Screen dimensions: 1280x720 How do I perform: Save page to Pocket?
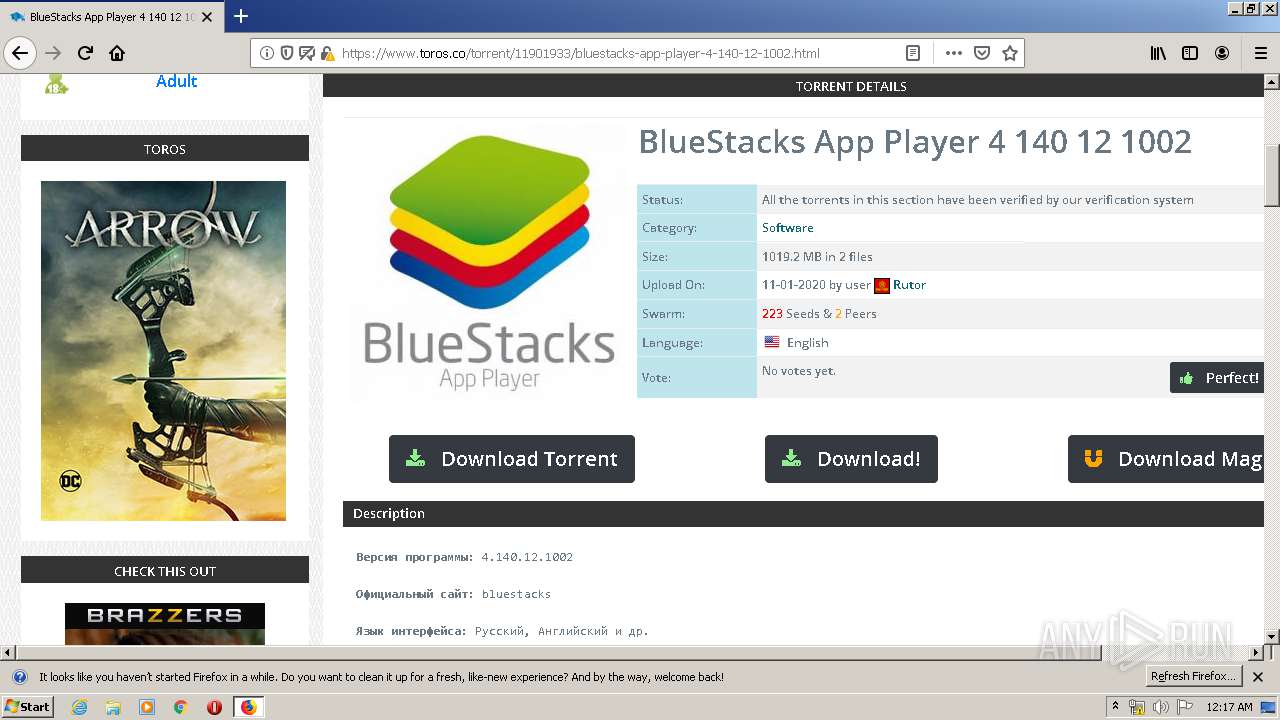pyautogui.click(x=982, y=53)
